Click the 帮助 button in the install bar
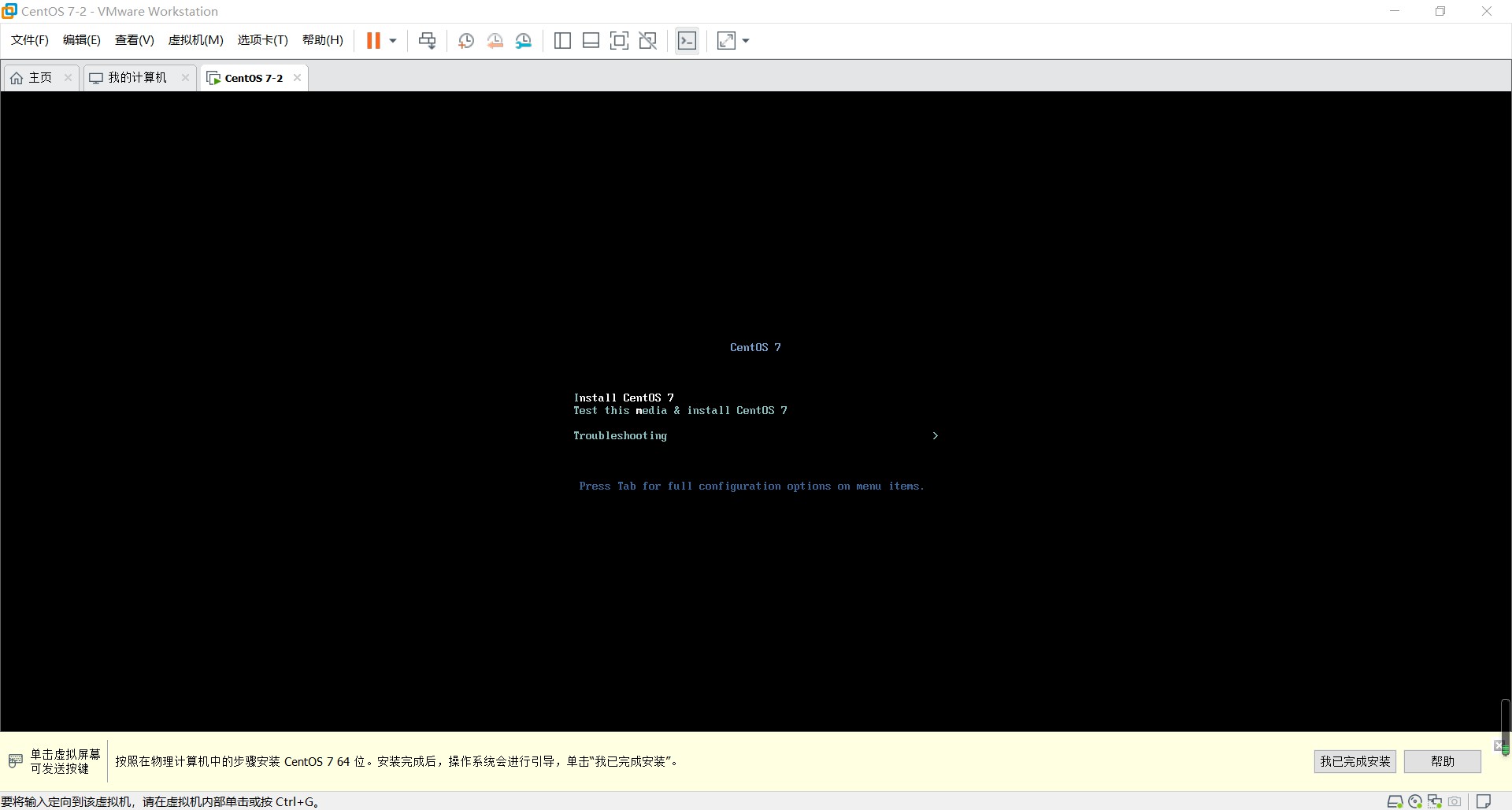Screen dimensions: 1512x810 click(1443, 761)
